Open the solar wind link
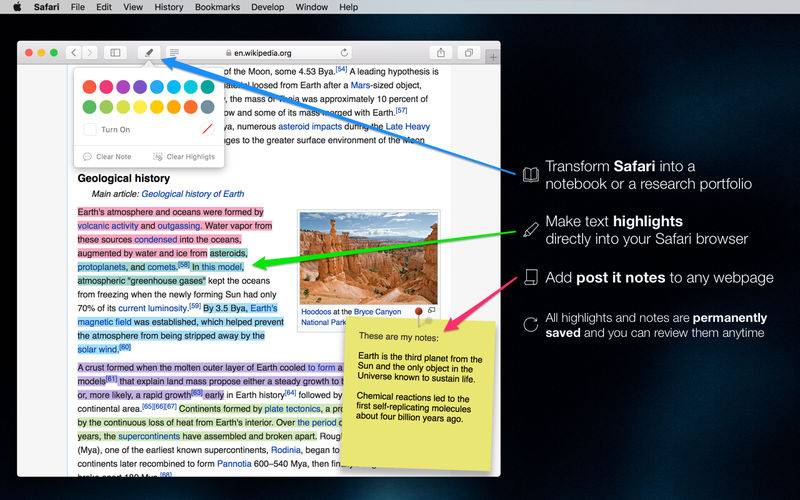 pyautogui.click(x=97, y=349)
